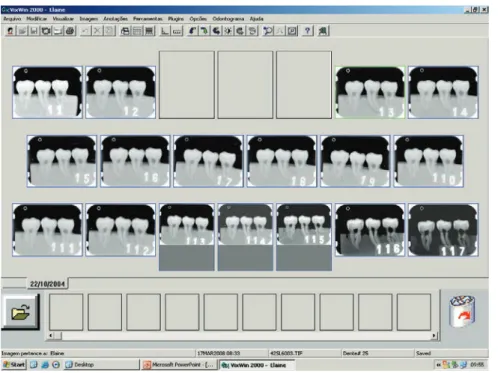Select radiograph thumbnail numbered 116
498x373 pixels.
click(x=370, y=230)
